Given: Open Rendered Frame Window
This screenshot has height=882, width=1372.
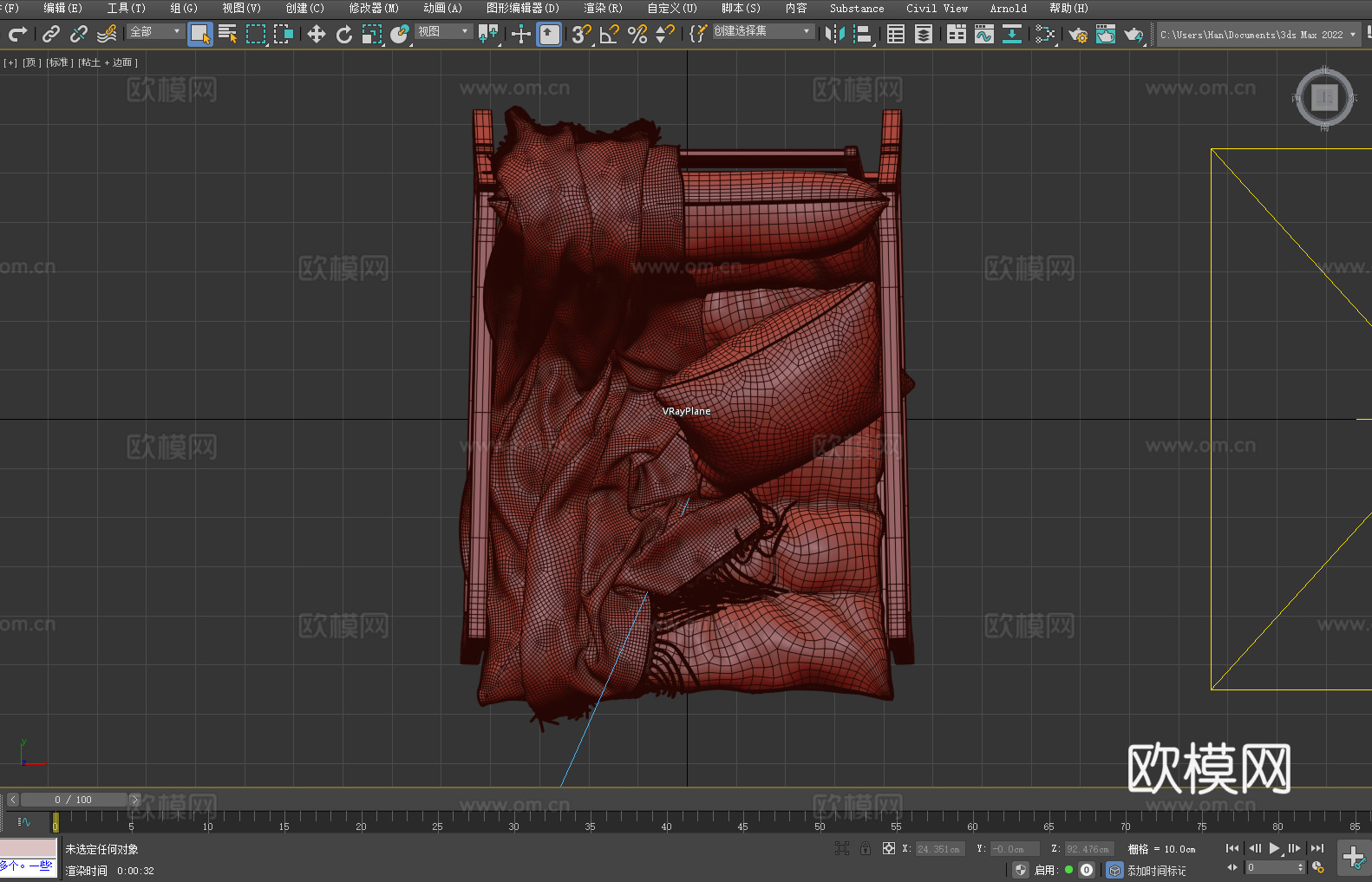Looking at the screenshot, I should 1106,35.
